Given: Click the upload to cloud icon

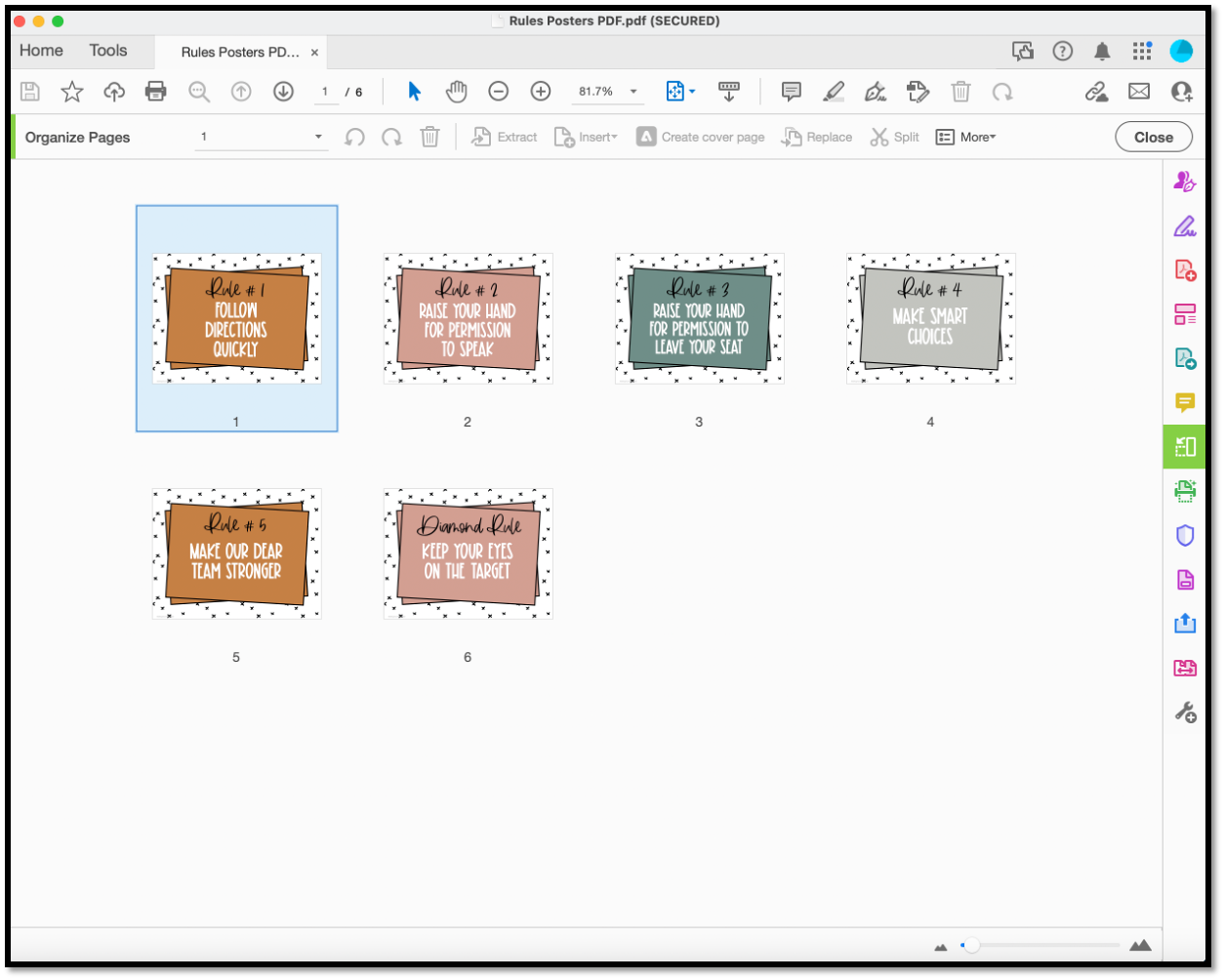Looking at the screenshot, I should [114, 92].
